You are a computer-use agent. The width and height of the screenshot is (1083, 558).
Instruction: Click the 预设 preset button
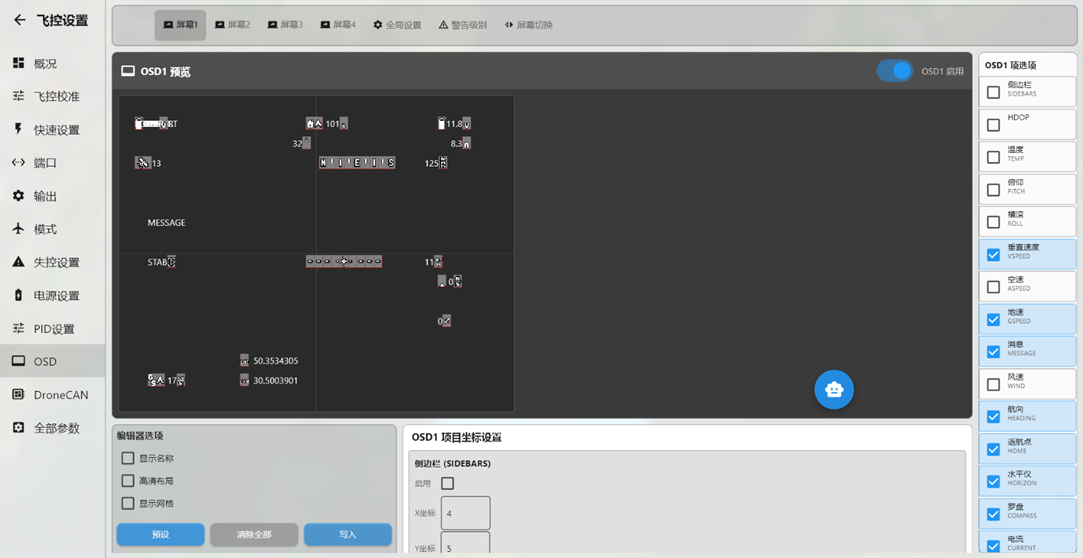160,535
